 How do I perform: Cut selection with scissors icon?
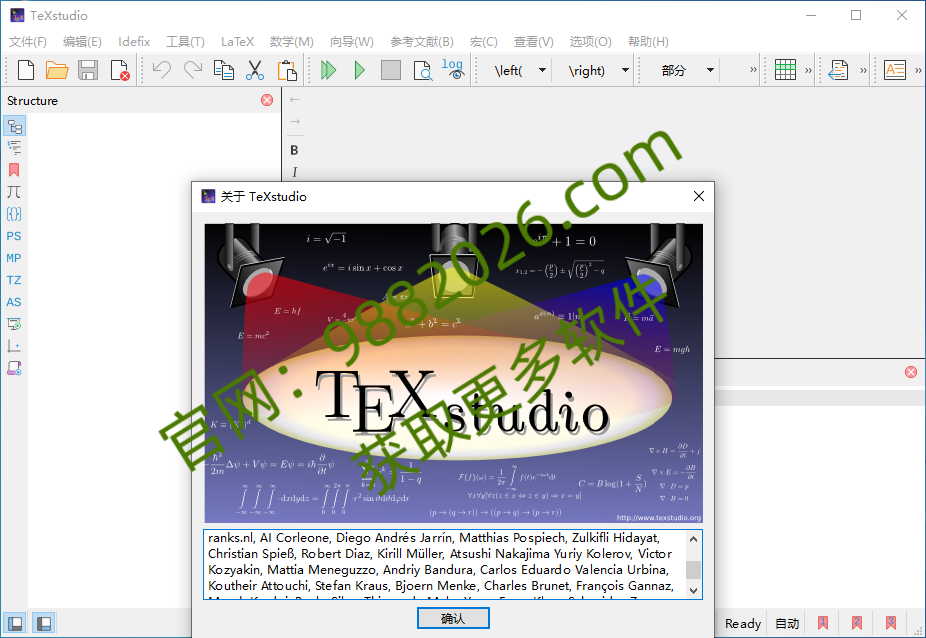click(x=255, y=70)
